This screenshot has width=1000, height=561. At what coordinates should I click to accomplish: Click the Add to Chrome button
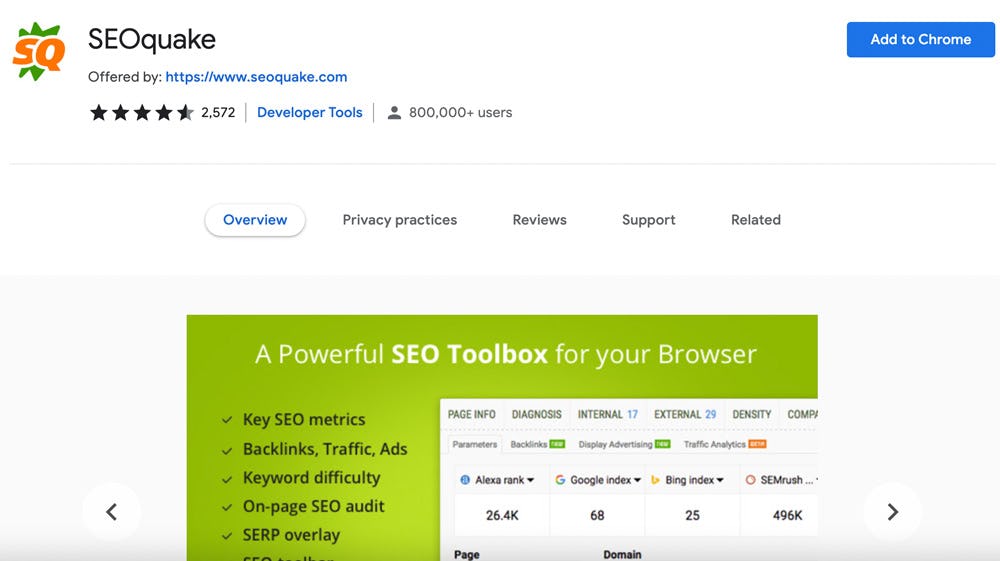tap(920, 40)
